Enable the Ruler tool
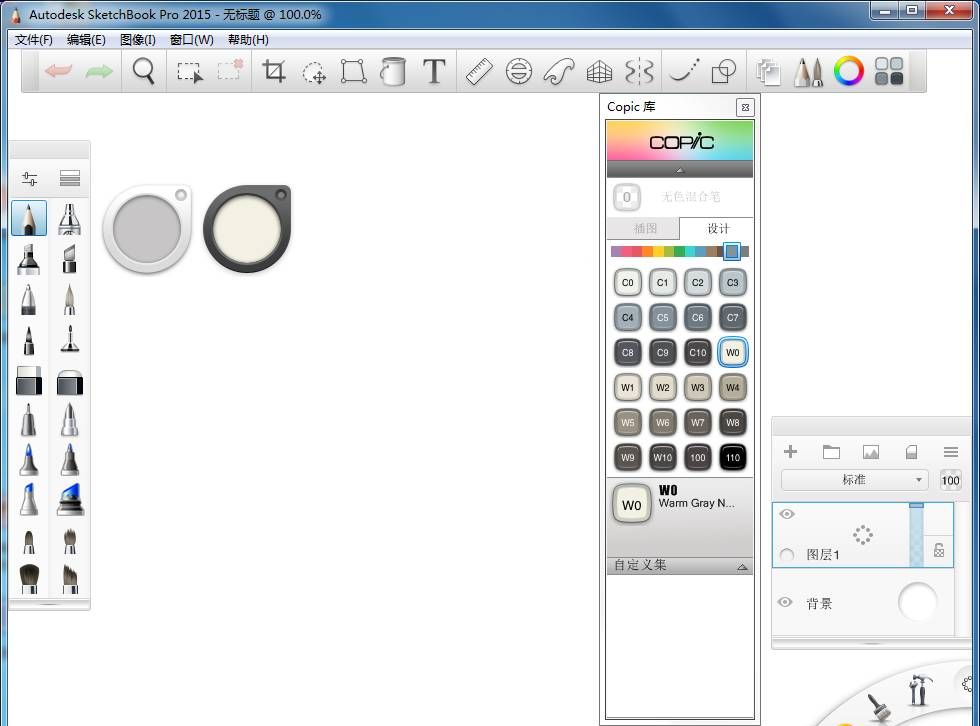The height and width of the screenshot is (726, 980). tap(479, 71)
